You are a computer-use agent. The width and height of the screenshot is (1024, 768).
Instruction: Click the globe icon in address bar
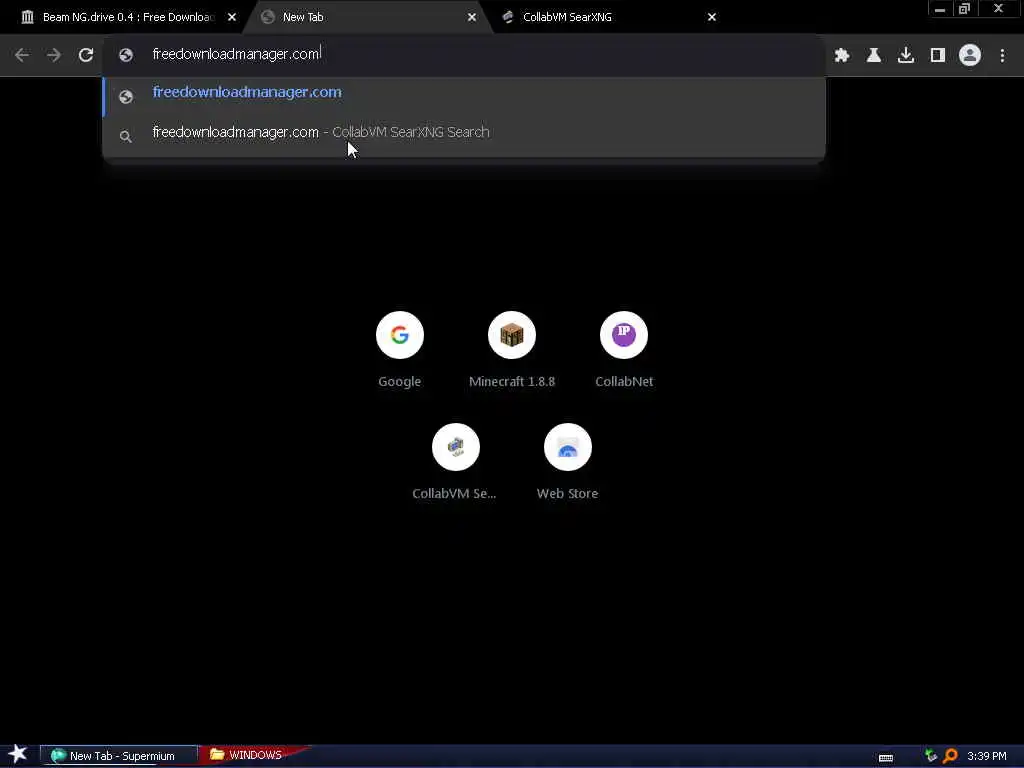click(126, 56)
